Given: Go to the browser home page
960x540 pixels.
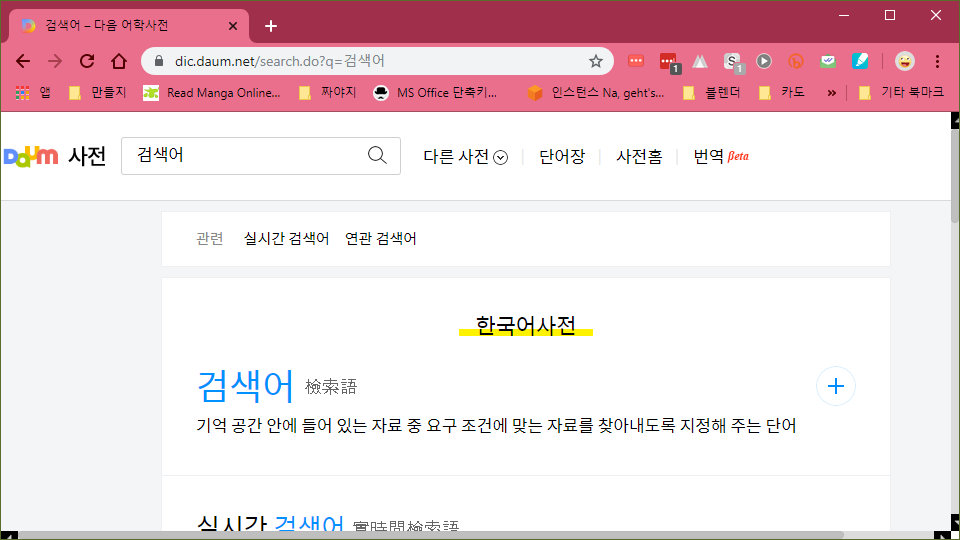Looking at the screenshot, I should point(119,61).
